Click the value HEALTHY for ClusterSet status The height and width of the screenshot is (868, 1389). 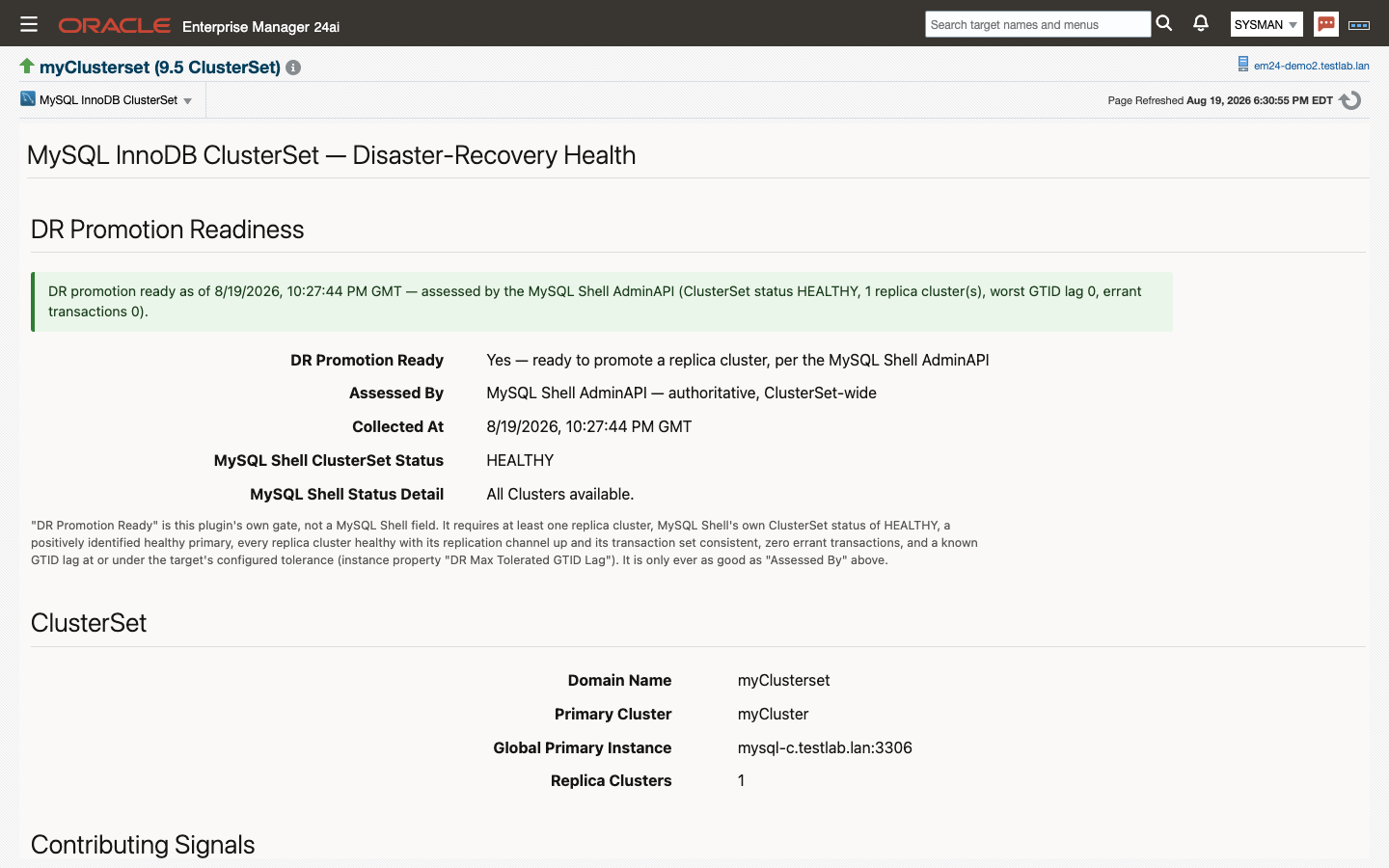click(520, 461)
